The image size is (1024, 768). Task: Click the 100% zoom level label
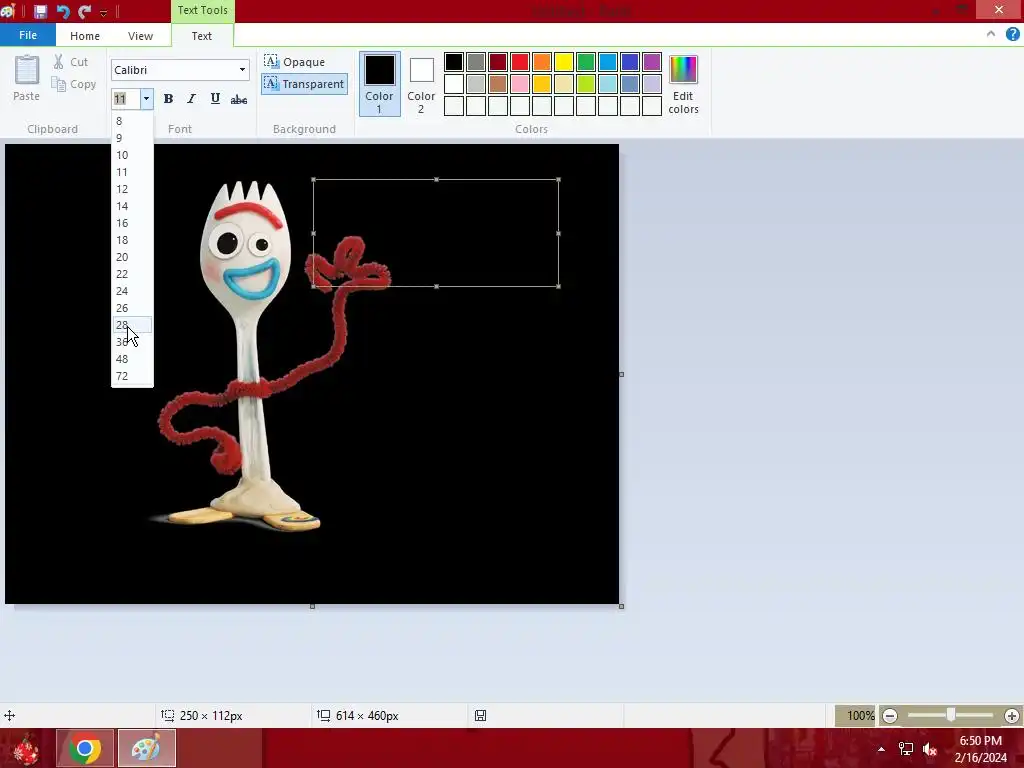860,716
